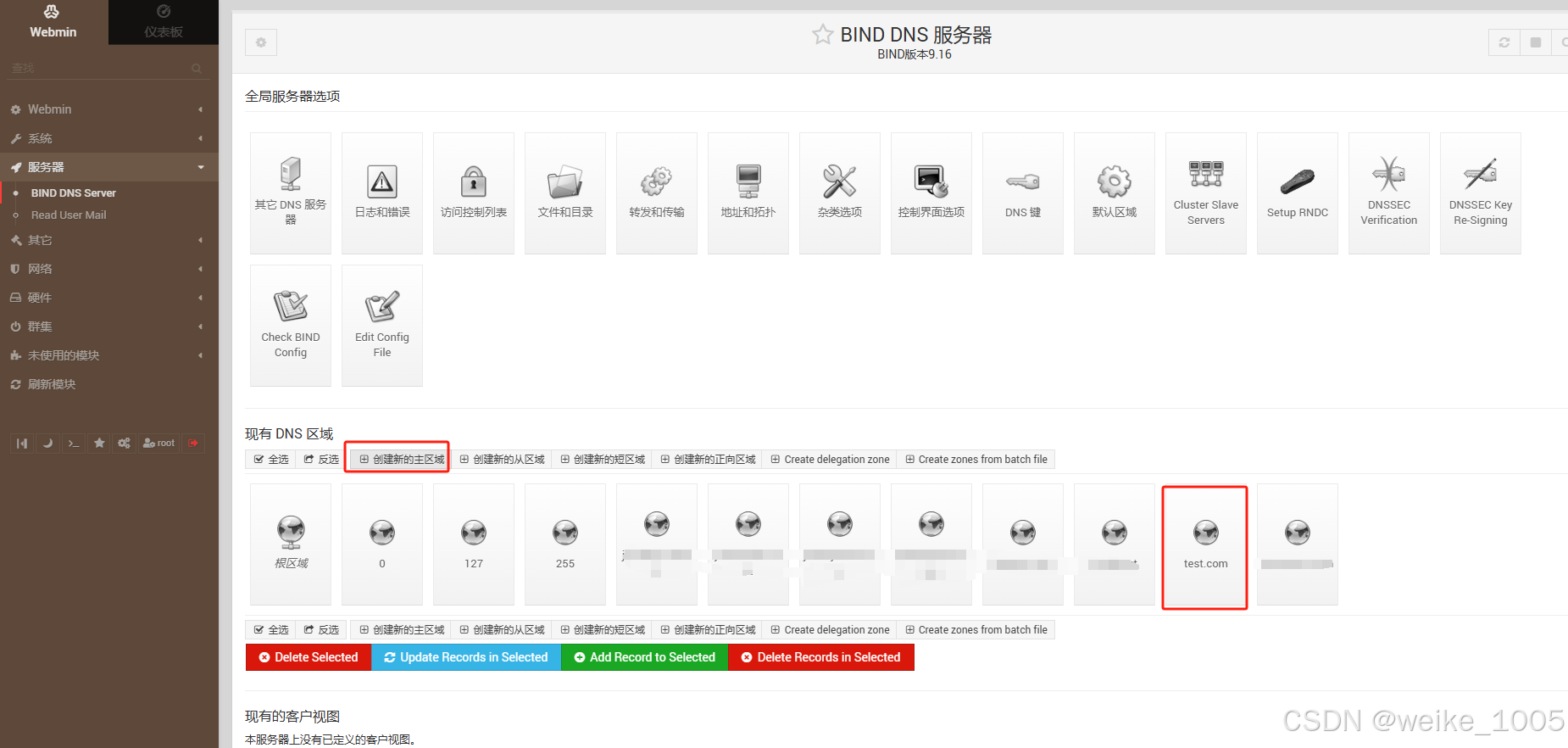1568x748 pixels.
Task: Click 全选 above the zone icons
Action: tap(271, 459)
